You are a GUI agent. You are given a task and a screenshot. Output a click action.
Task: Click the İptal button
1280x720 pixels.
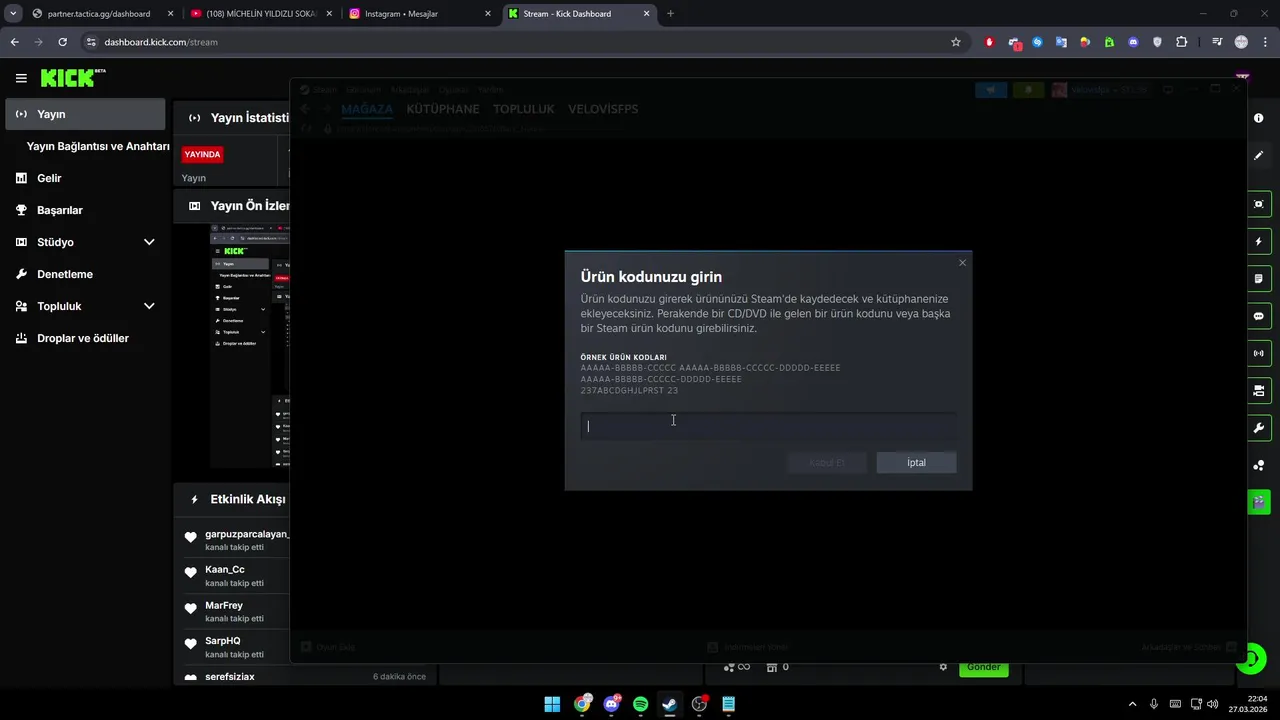coord(916,463)
